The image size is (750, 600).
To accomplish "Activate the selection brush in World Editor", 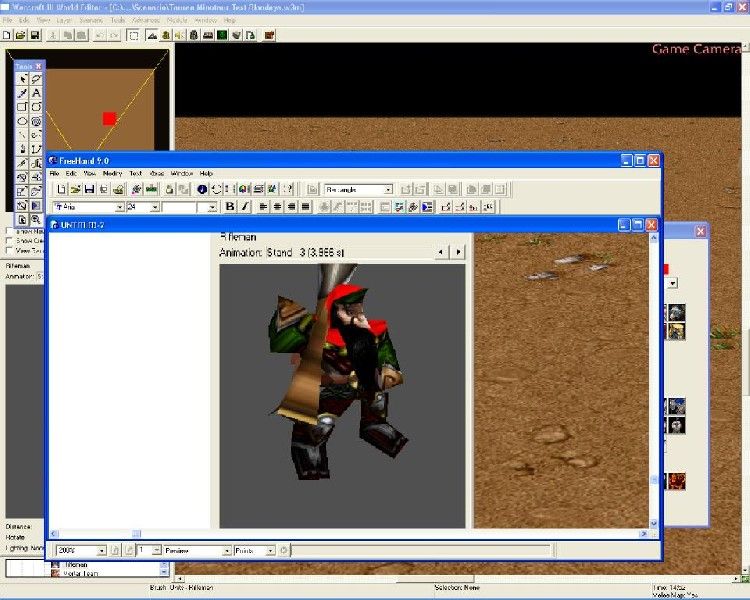I will tap(134, 35).
